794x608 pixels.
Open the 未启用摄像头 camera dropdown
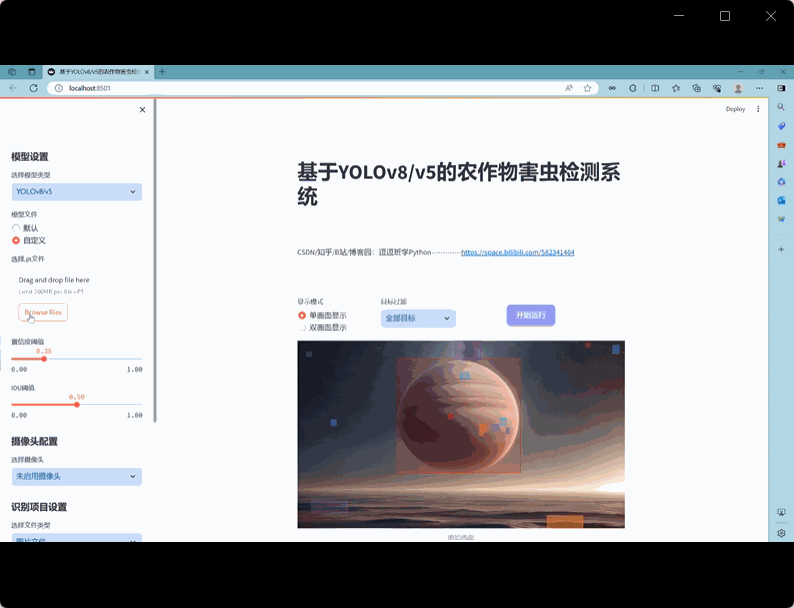(x=76, y=476)
